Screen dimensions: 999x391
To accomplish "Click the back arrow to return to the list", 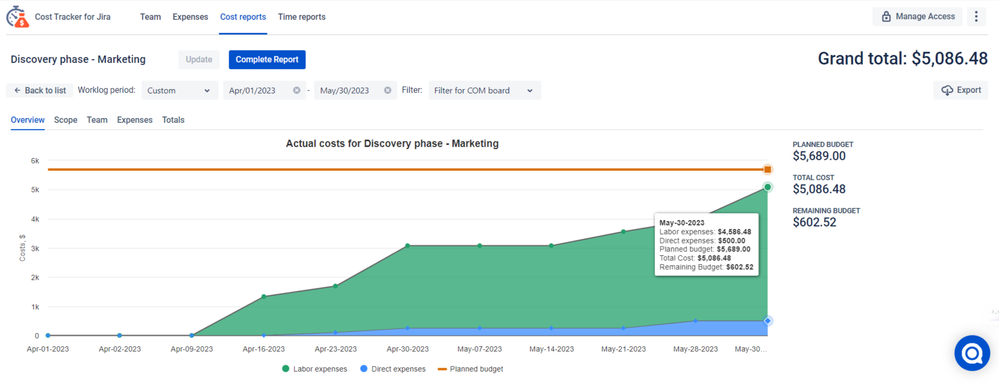I will [x=17, y=90].
